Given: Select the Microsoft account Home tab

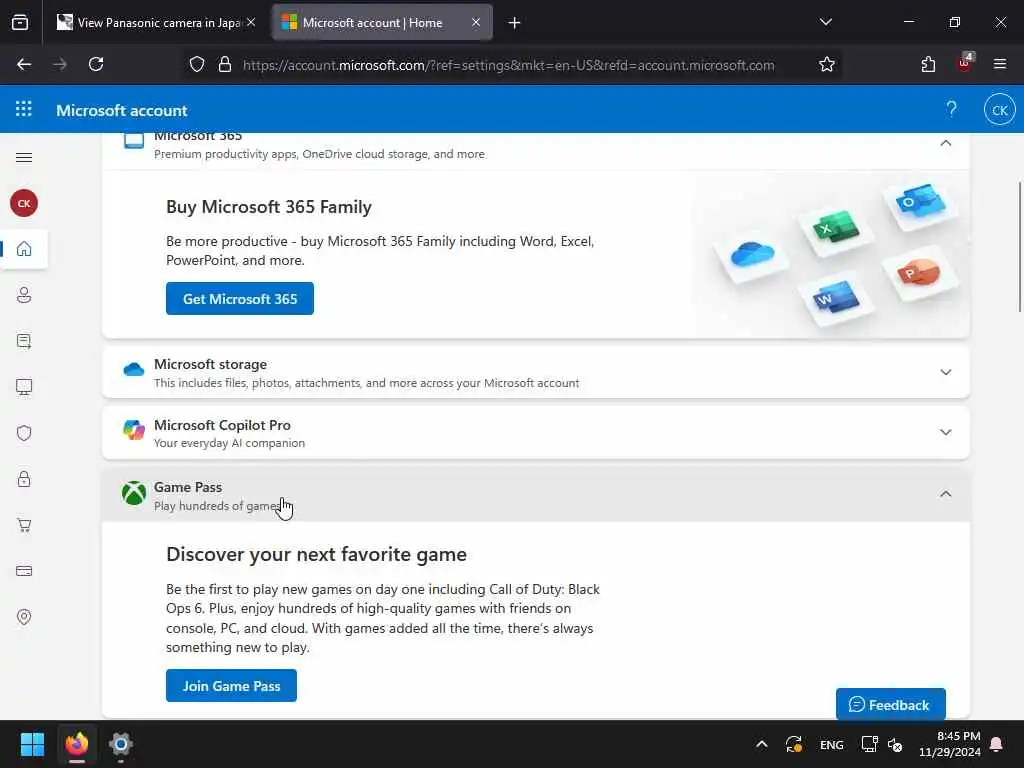Looking at the screenshot, I should point(382,23).
